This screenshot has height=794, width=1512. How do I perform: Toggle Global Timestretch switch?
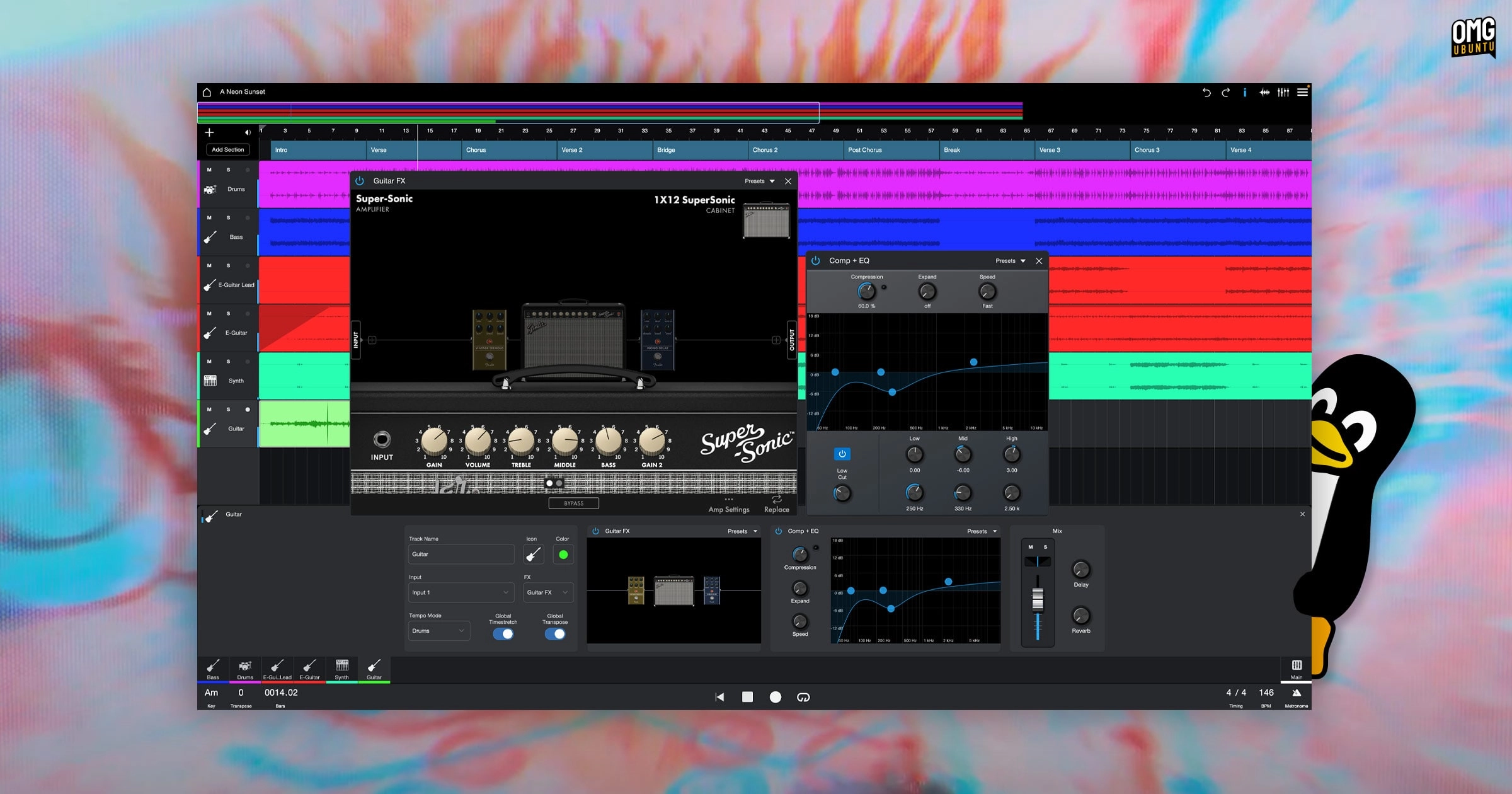(x=503, y=635)
